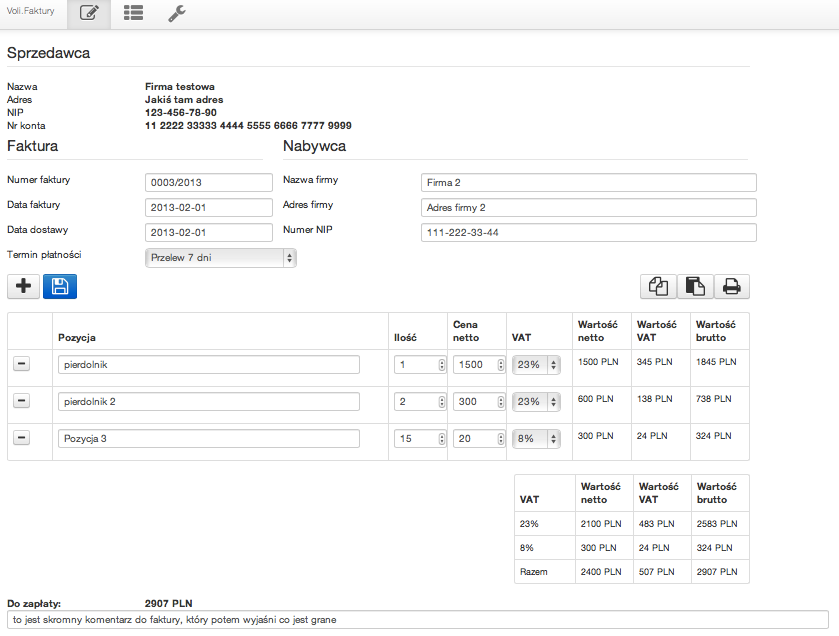Click net price stepper showing 300

(500, 402)
